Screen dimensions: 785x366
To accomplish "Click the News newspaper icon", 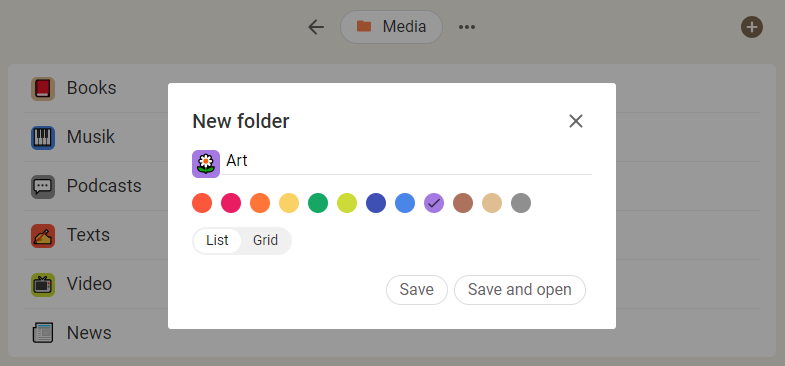I will (43, 333).
